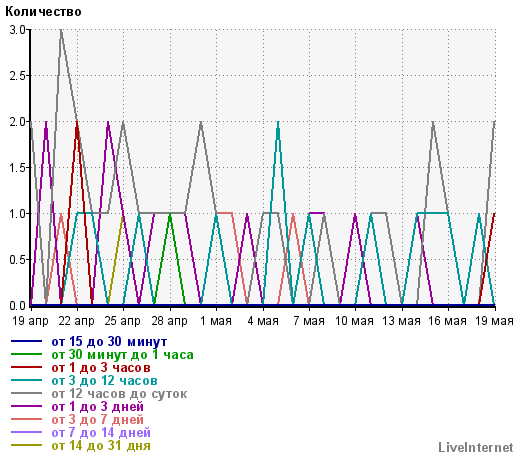Click the dark blue legend line swatch
The height and width of the screenshot is (457, 520).
pos(26,341)
